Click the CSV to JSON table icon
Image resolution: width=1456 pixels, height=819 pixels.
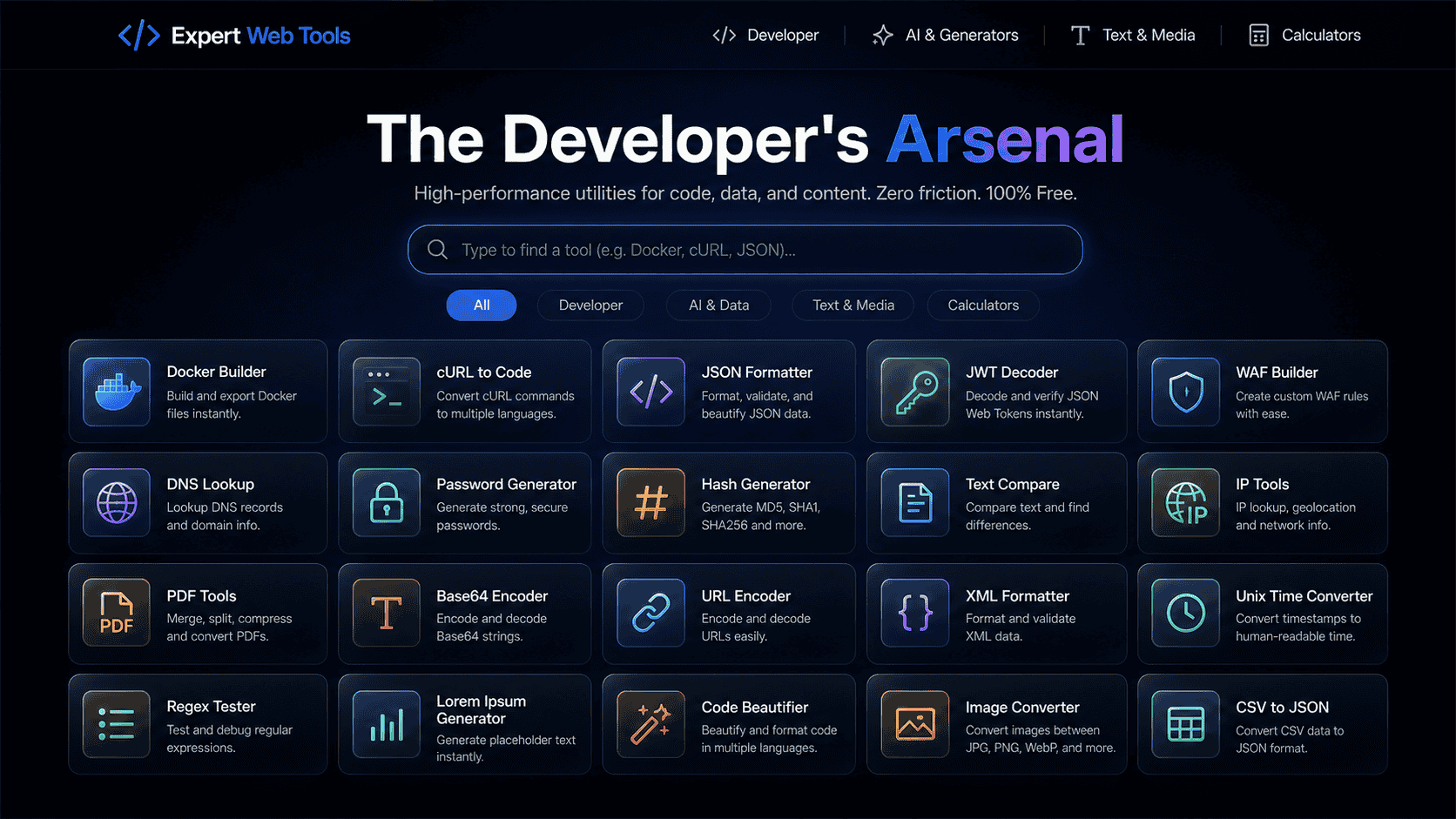click(x=1186, y=724)
